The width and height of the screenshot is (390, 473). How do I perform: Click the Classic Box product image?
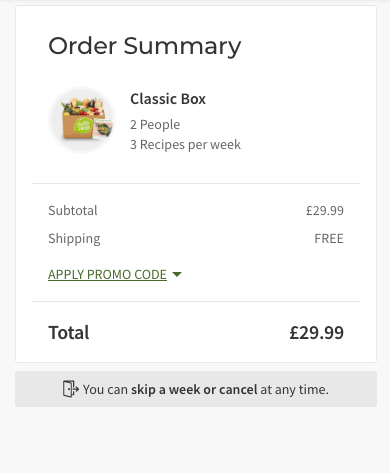click(x=82, y=119)
